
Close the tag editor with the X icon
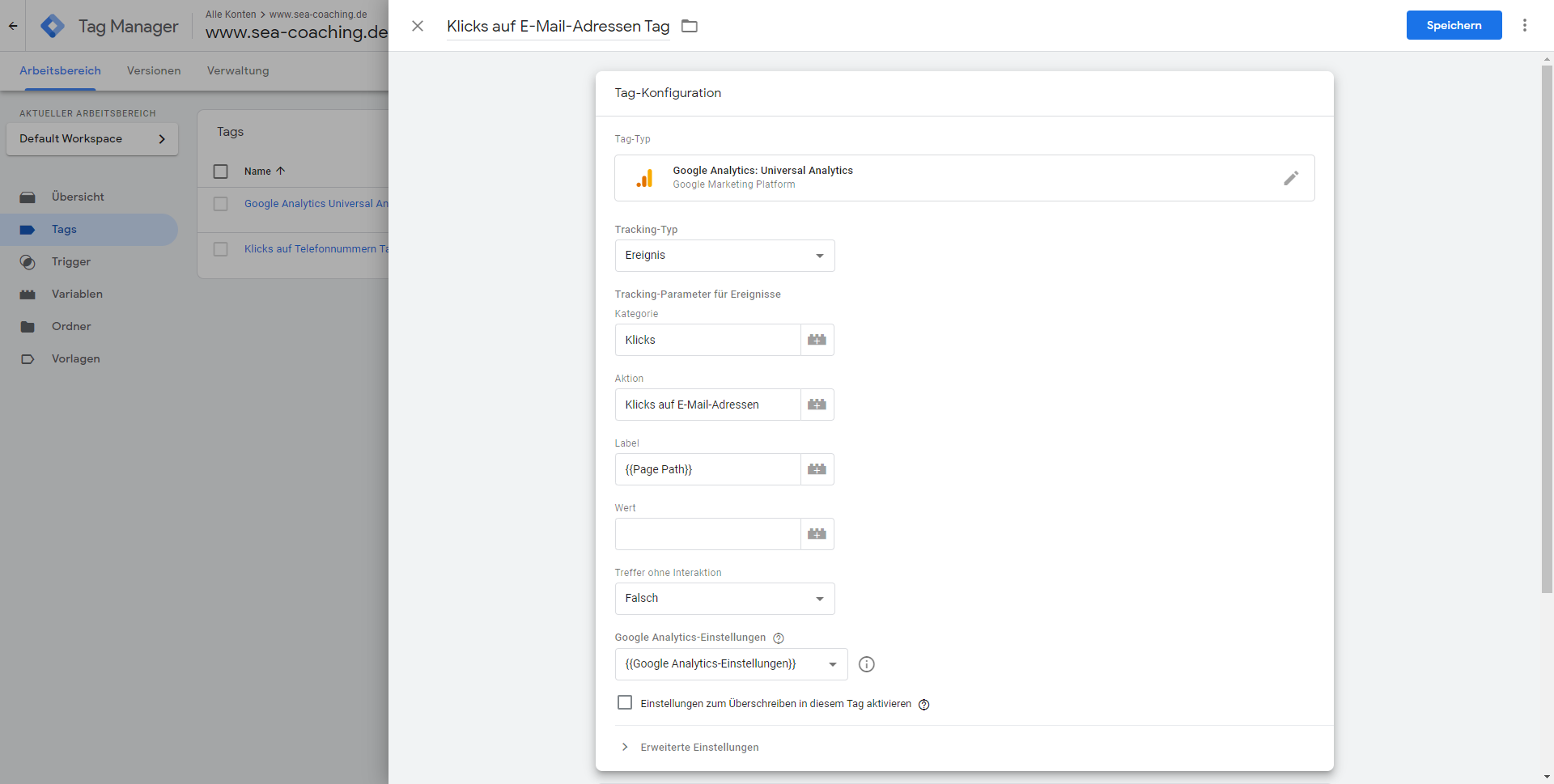(x=418, y=26)
